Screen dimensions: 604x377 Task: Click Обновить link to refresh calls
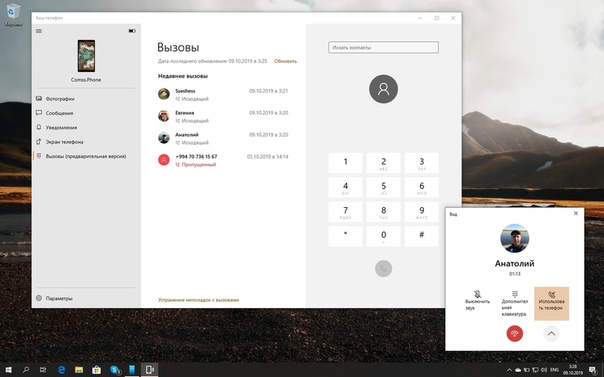[285, 61]
